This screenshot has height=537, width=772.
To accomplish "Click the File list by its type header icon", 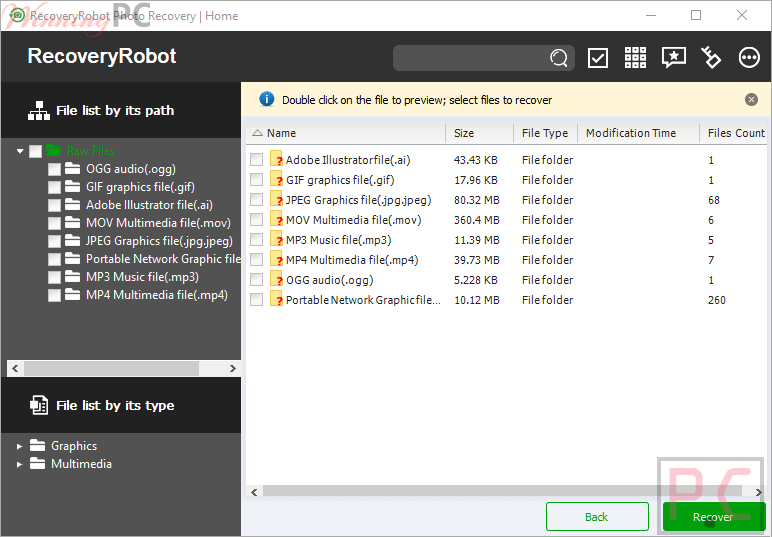I will [x=39, y=405].
